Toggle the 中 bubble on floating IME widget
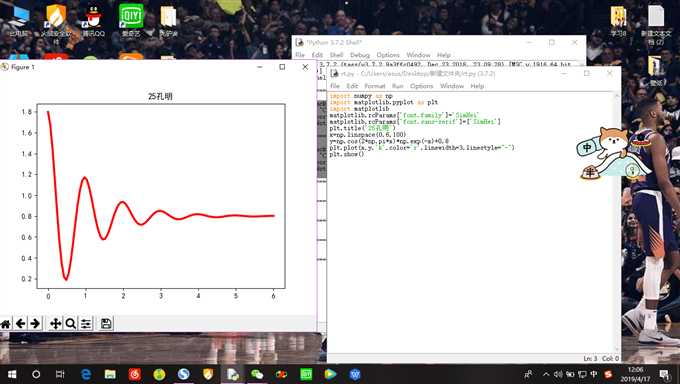 (x=587, y=148)
